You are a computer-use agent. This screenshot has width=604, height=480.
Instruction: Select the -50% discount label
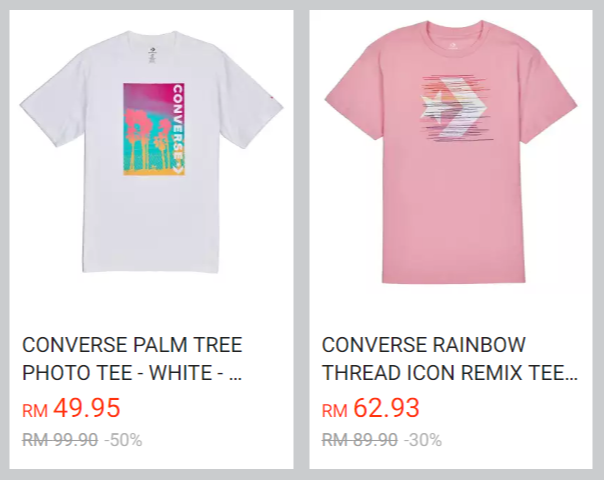click(124, 440)
